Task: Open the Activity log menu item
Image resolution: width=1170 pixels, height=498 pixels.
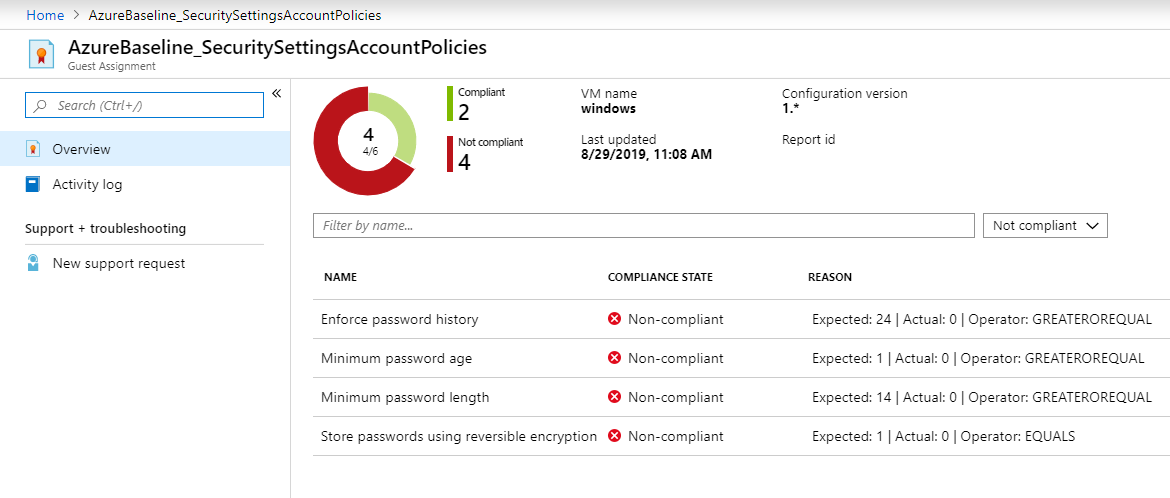Action: click(87, 184)
